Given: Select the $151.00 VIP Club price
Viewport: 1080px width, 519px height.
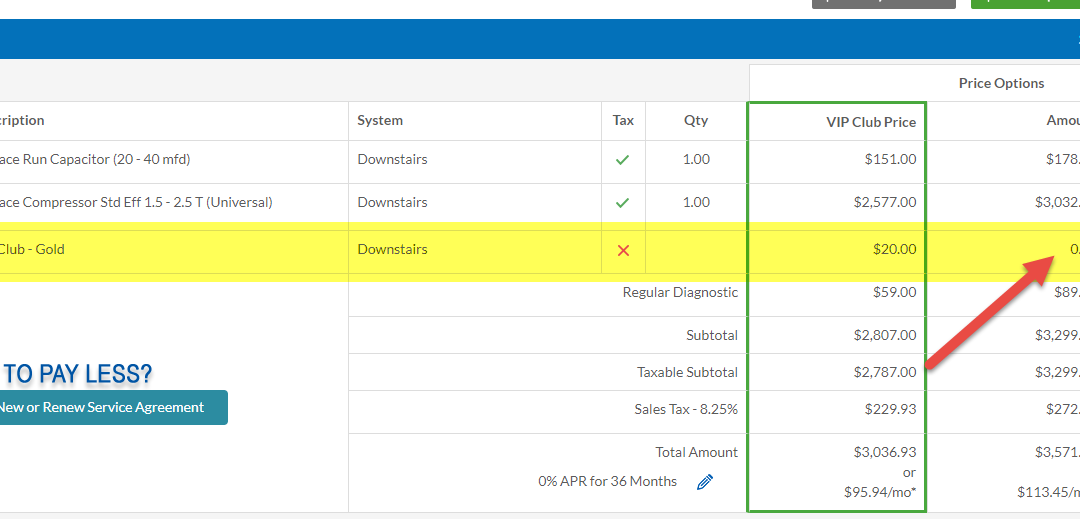Looking at the screenshot, I should tap(890, 160).
